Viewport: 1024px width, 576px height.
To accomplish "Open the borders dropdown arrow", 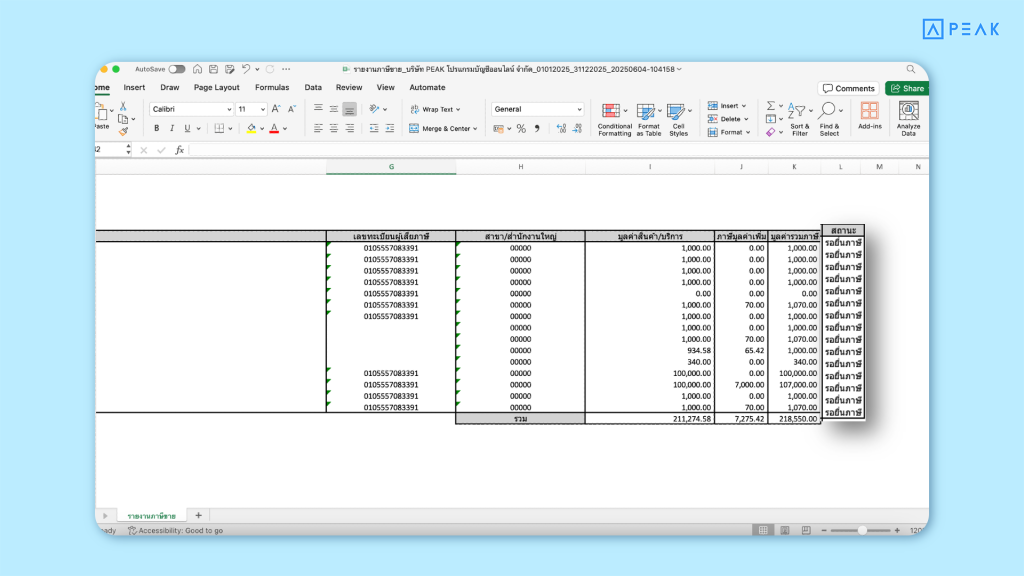I will pos(230,129).
